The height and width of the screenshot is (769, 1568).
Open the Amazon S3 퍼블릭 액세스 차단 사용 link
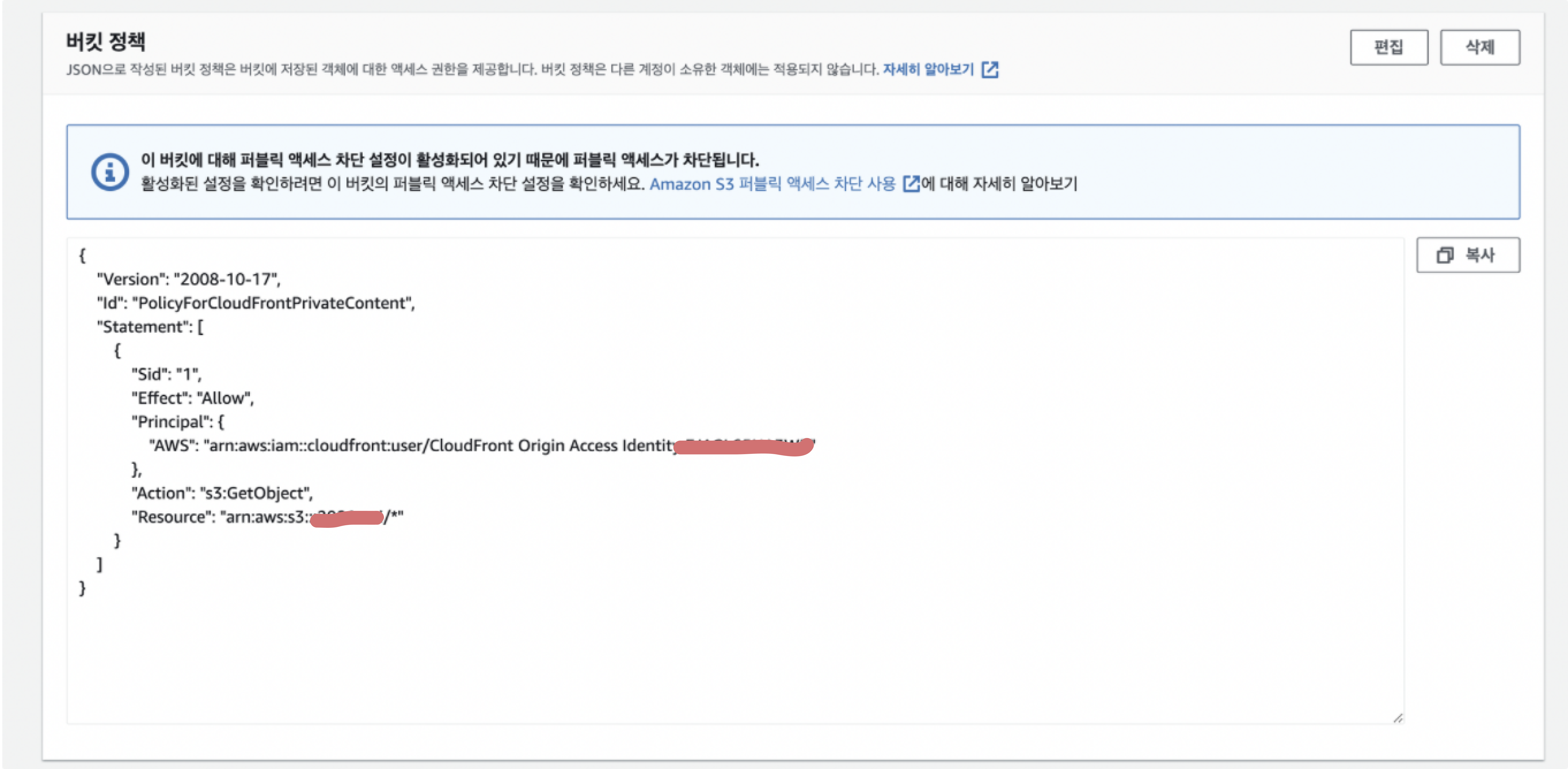(772, 184)
